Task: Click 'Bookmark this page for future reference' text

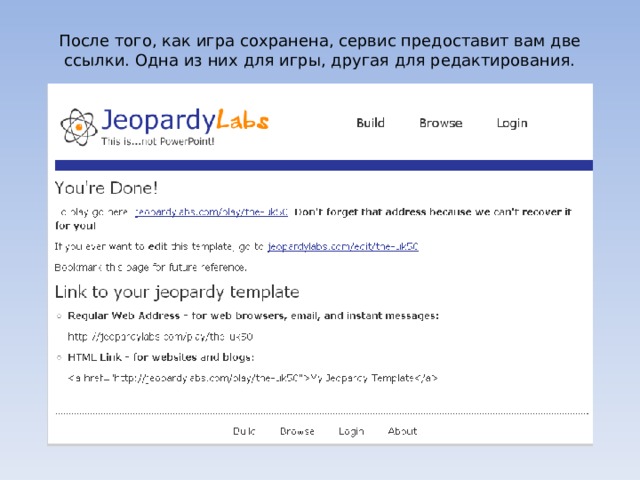Action: click(151, 267)
